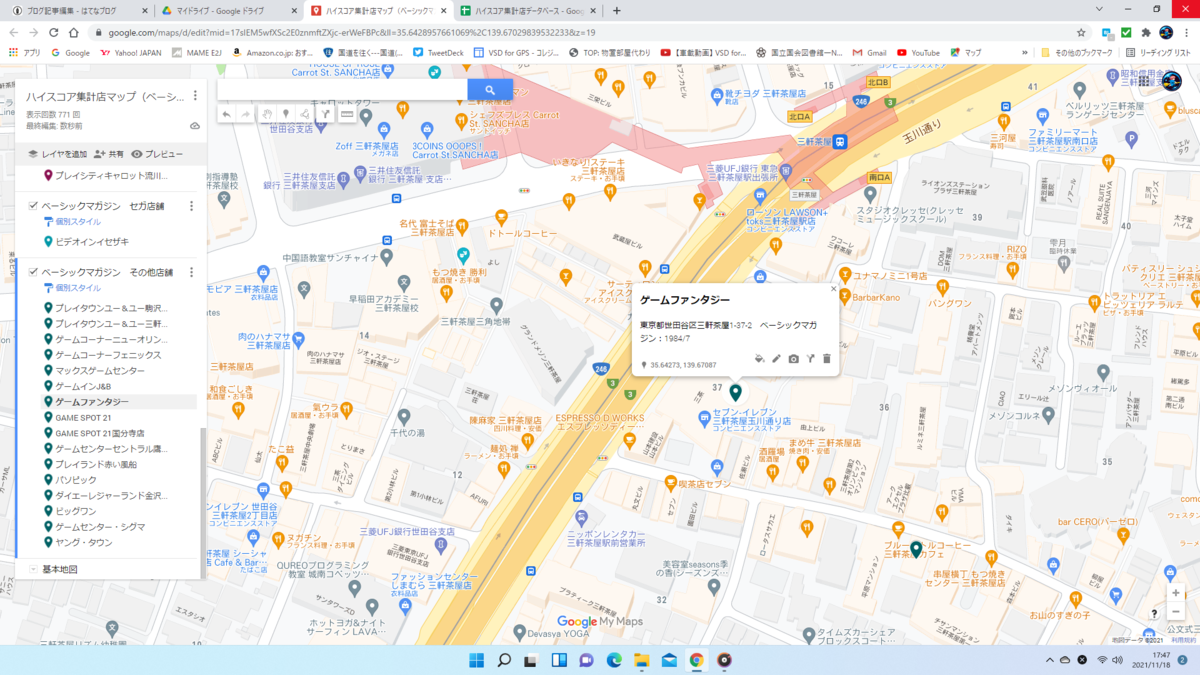This screenshot has height=675, width=1200.
Task: Redo the last undone edit
Action: (246, 115)
